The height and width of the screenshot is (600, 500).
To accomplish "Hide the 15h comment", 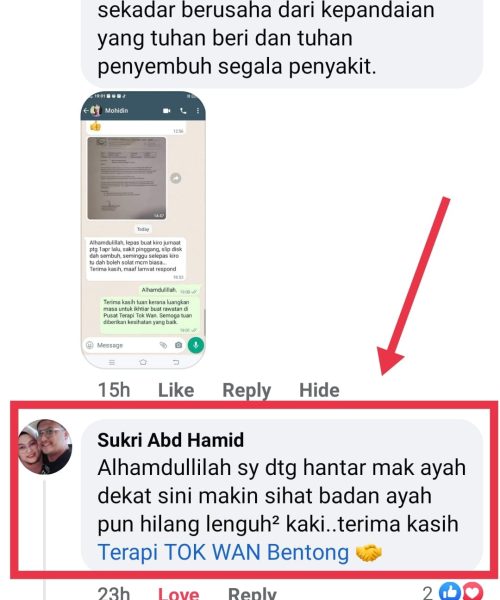I will click(x=319, y=390).
